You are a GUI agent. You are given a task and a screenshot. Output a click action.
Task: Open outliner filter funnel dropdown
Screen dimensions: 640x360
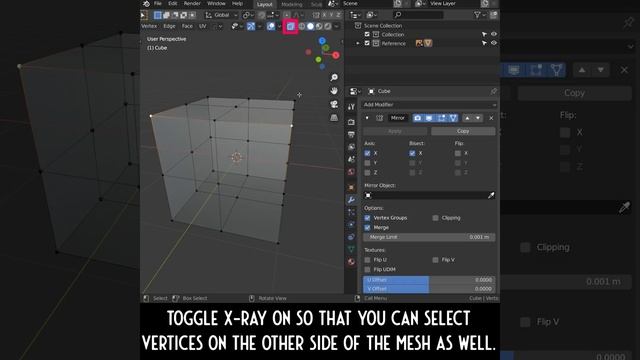point(479,15)
